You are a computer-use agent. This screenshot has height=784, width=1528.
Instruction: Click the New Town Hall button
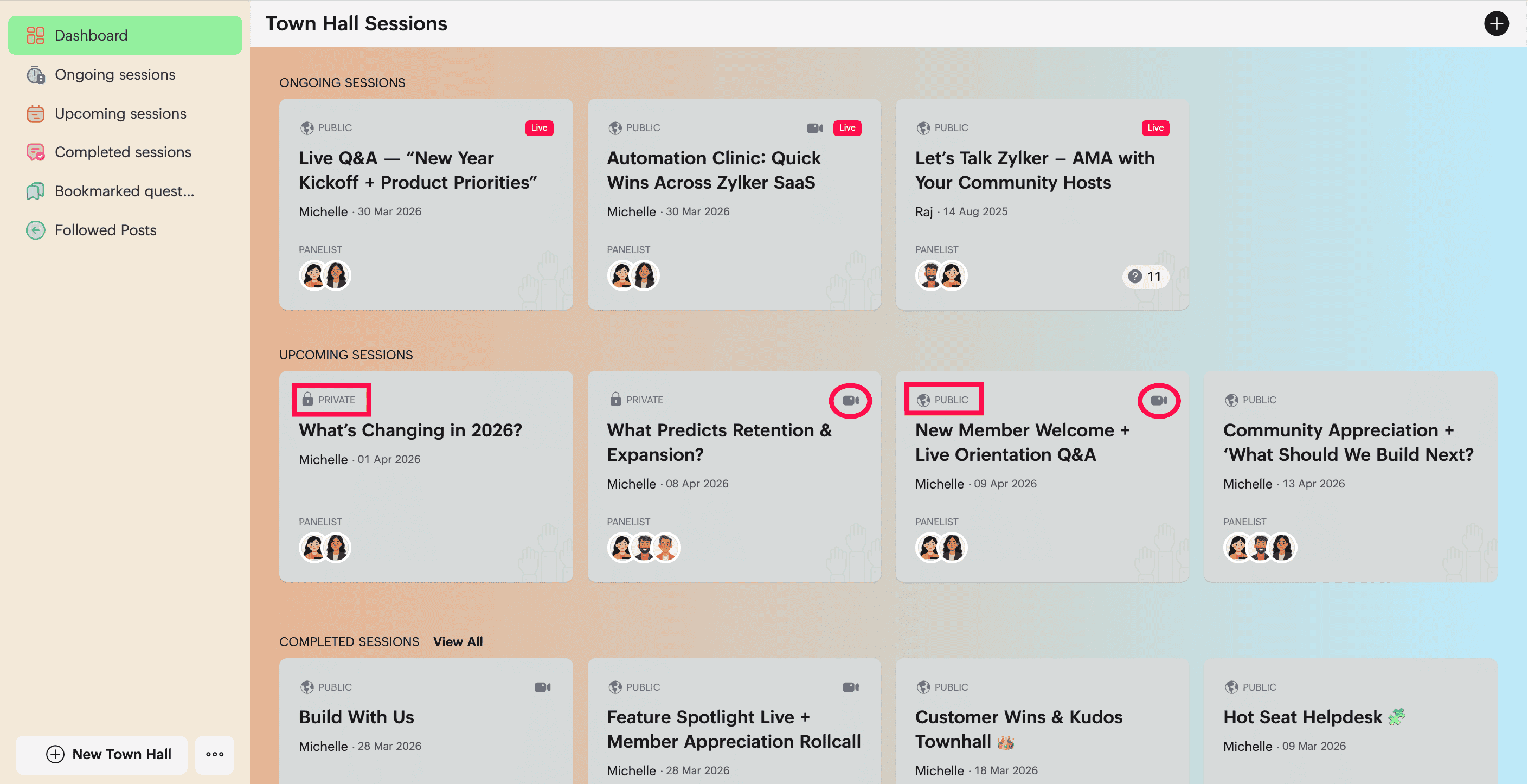(102, 754)
